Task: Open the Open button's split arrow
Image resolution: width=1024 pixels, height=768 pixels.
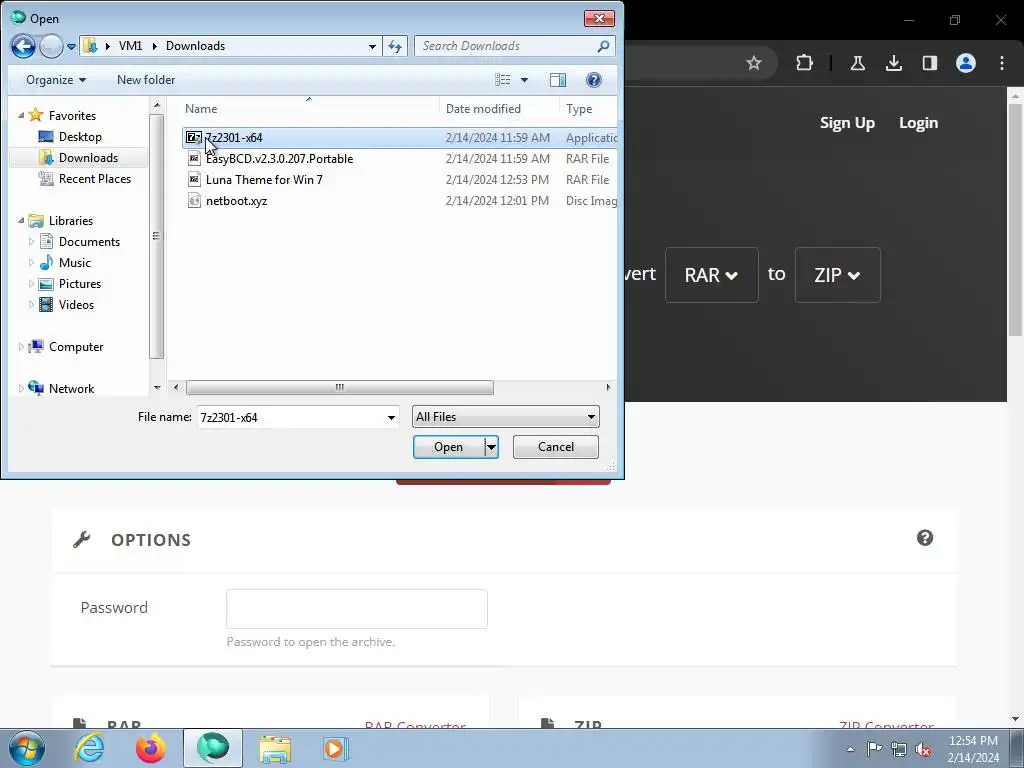Action: (x=492, y=447)
